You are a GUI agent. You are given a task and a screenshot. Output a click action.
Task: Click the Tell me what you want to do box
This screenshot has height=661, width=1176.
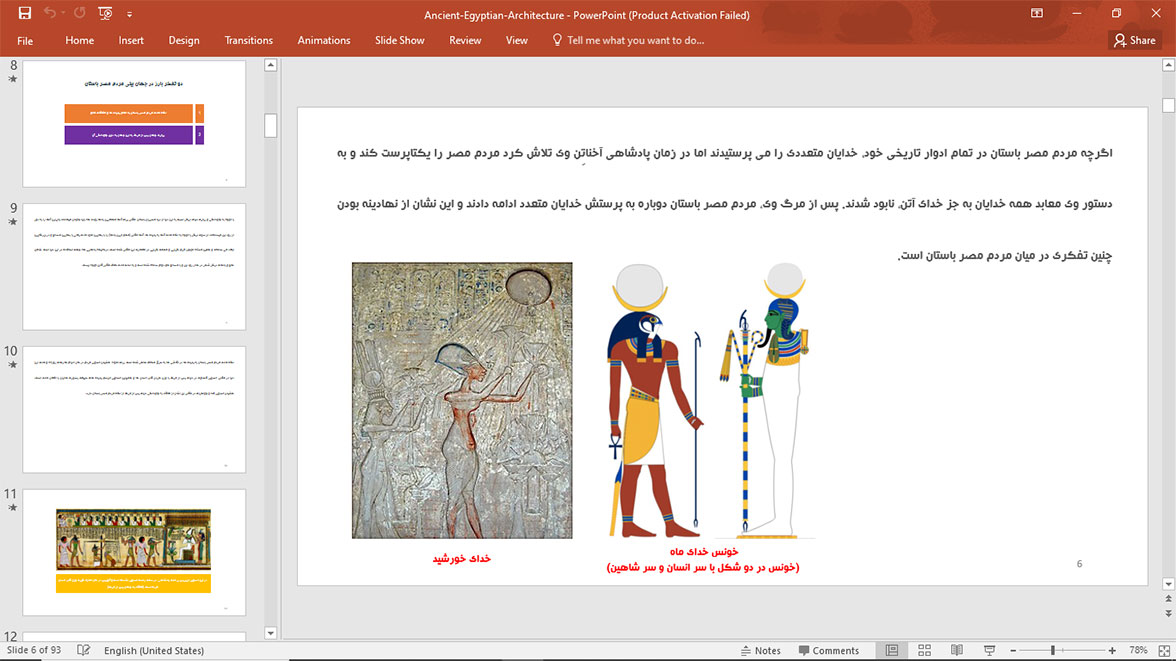[x=635, y=41]
